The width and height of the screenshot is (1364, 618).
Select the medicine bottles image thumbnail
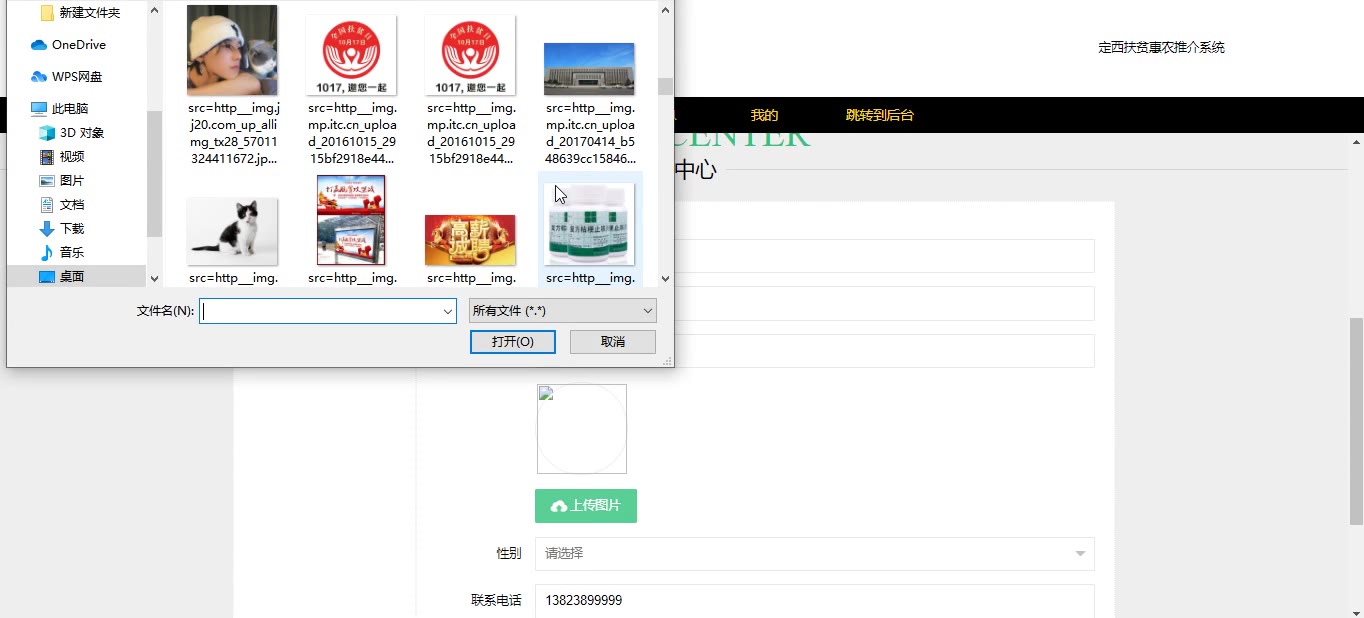pos(589,224)
